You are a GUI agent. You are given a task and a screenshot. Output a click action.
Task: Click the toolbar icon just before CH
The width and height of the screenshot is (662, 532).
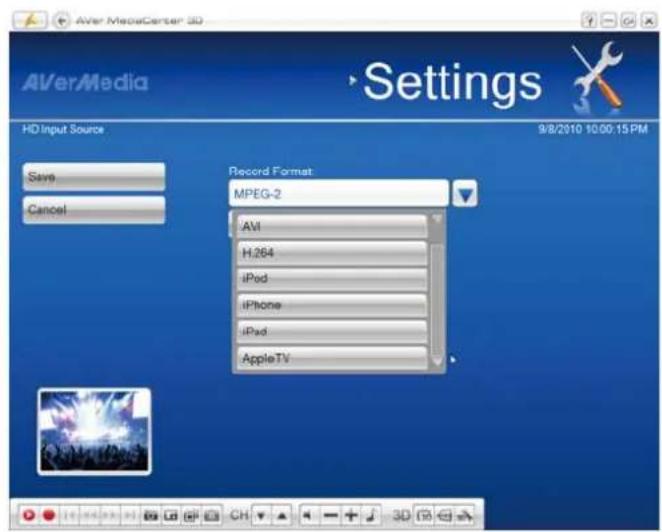click(x=211, y=516)
